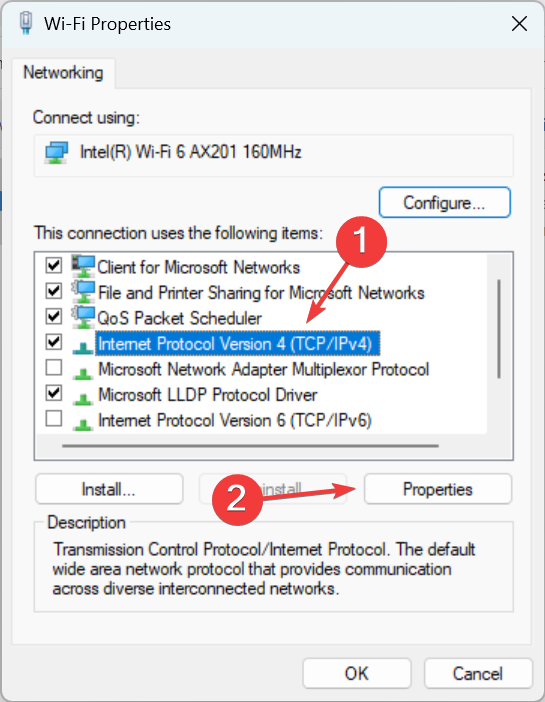
Task: Click the Client for Microsoft Networks icon
Action: (84, 266)
